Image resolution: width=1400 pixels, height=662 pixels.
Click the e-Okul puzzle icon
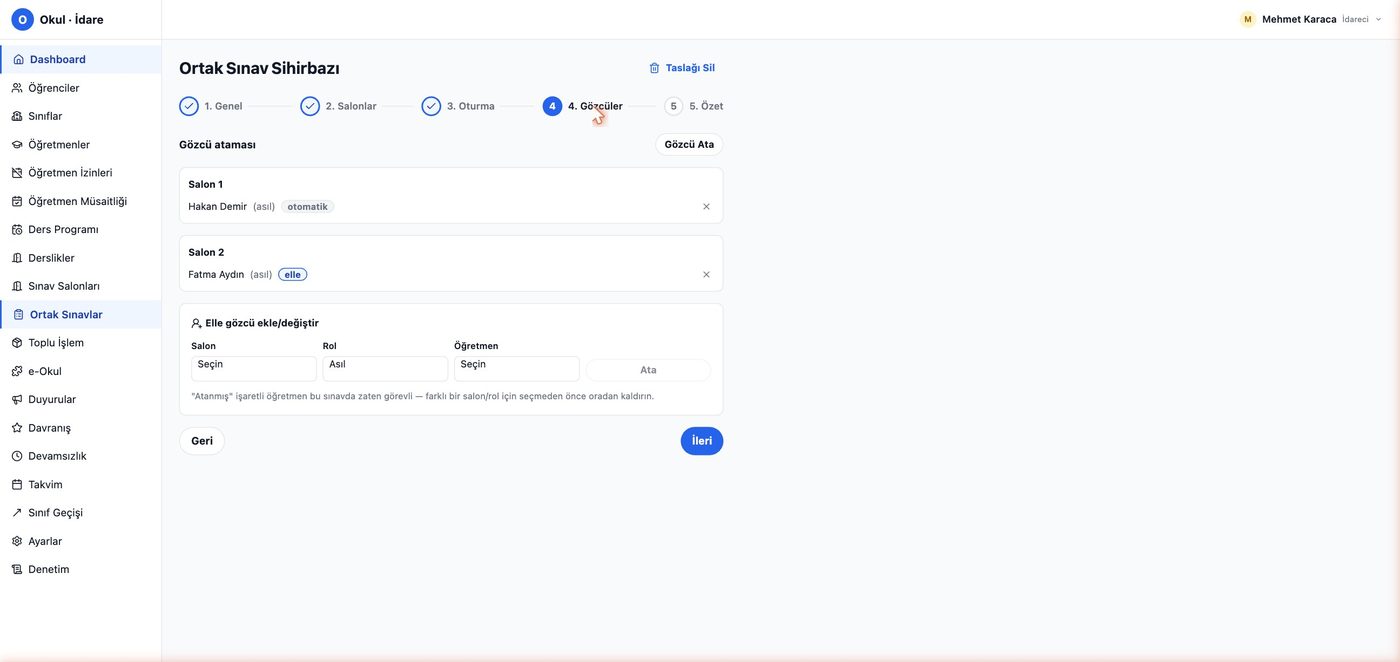[x=17, y=371]
